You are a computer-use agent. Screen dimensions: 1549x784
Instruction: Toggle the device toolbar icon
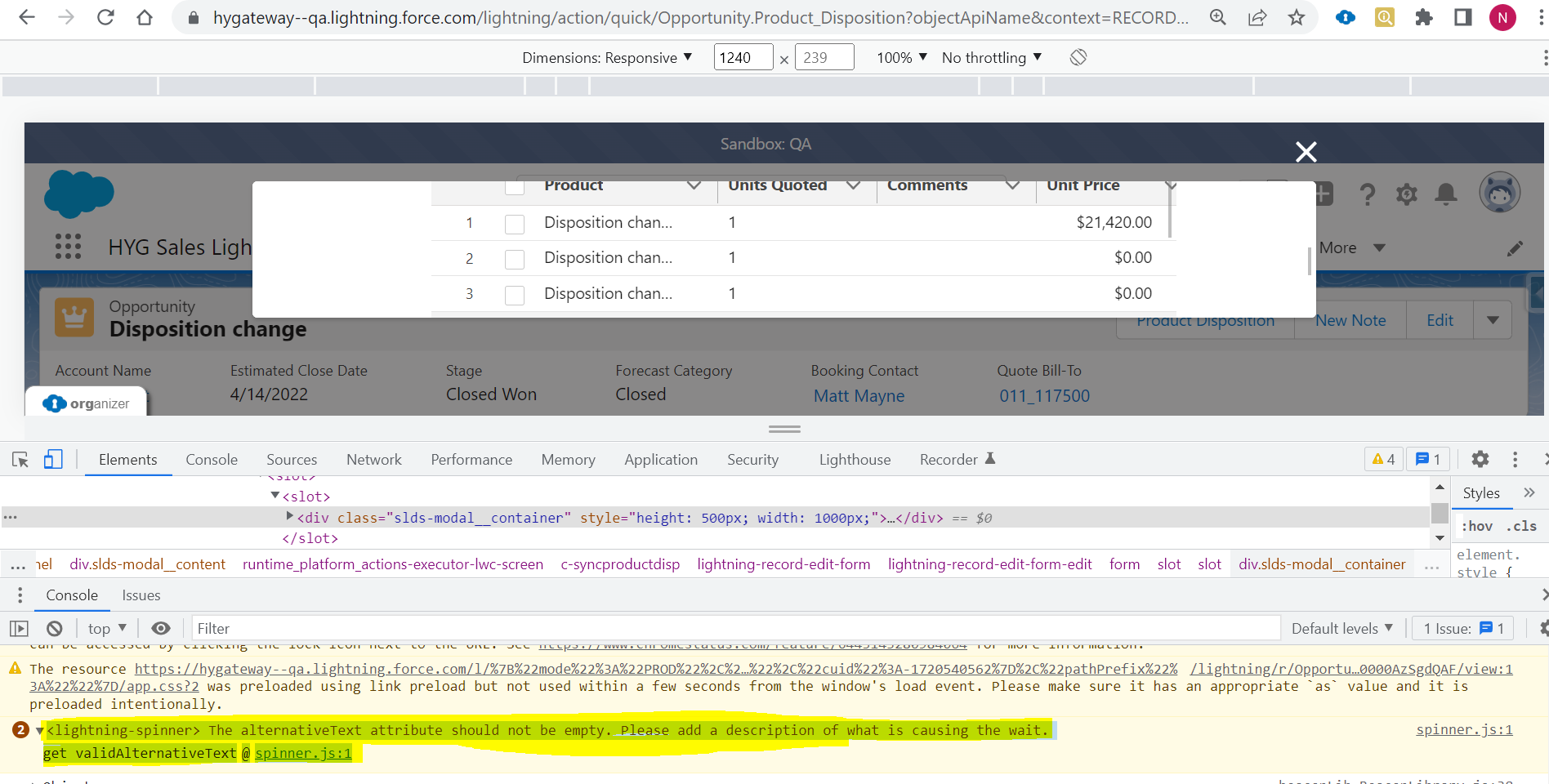pos(53,460)
